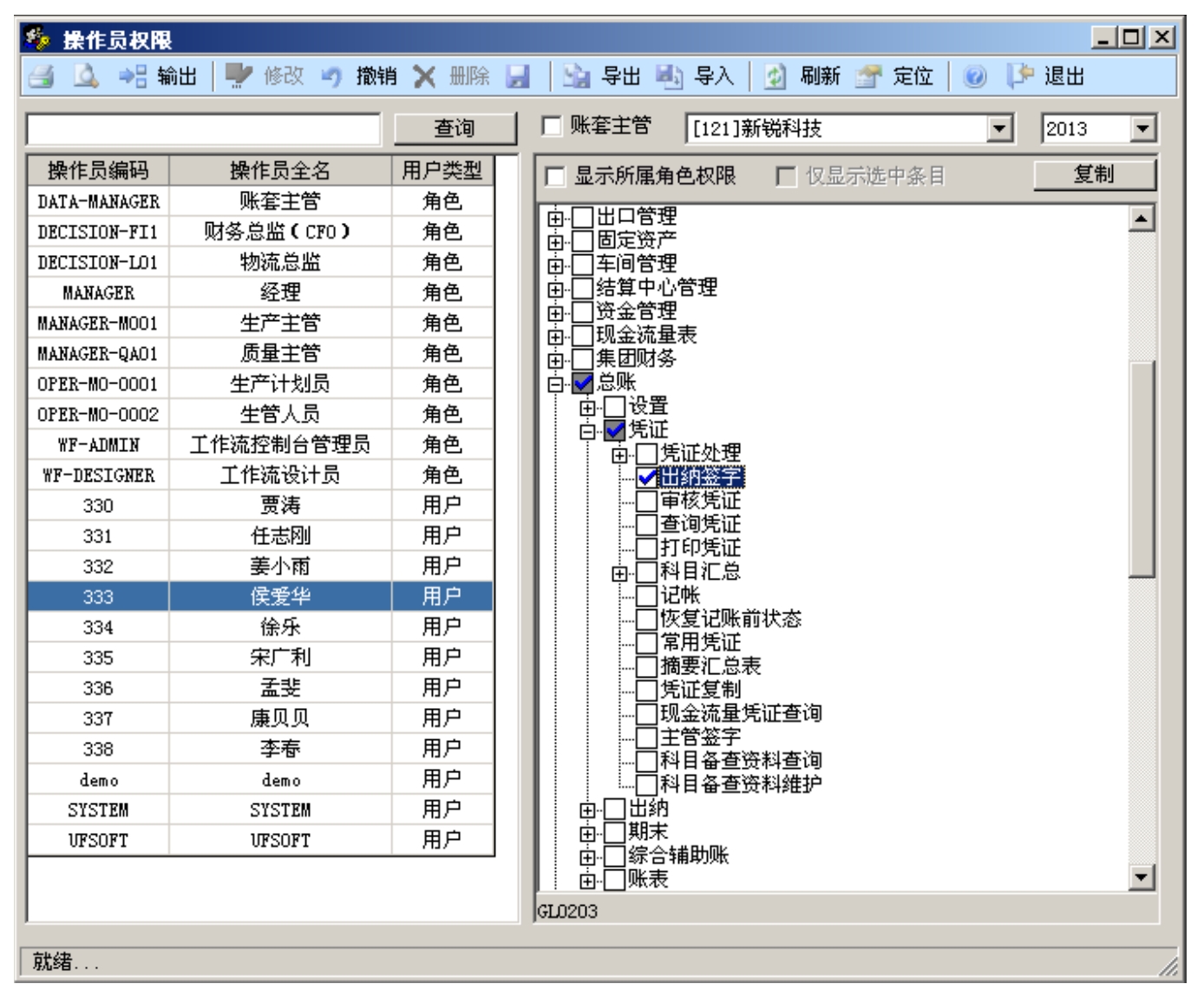Click the 导出 toolbar icon
Viewport: 1204px width, 997px height.
click(576, 77)
